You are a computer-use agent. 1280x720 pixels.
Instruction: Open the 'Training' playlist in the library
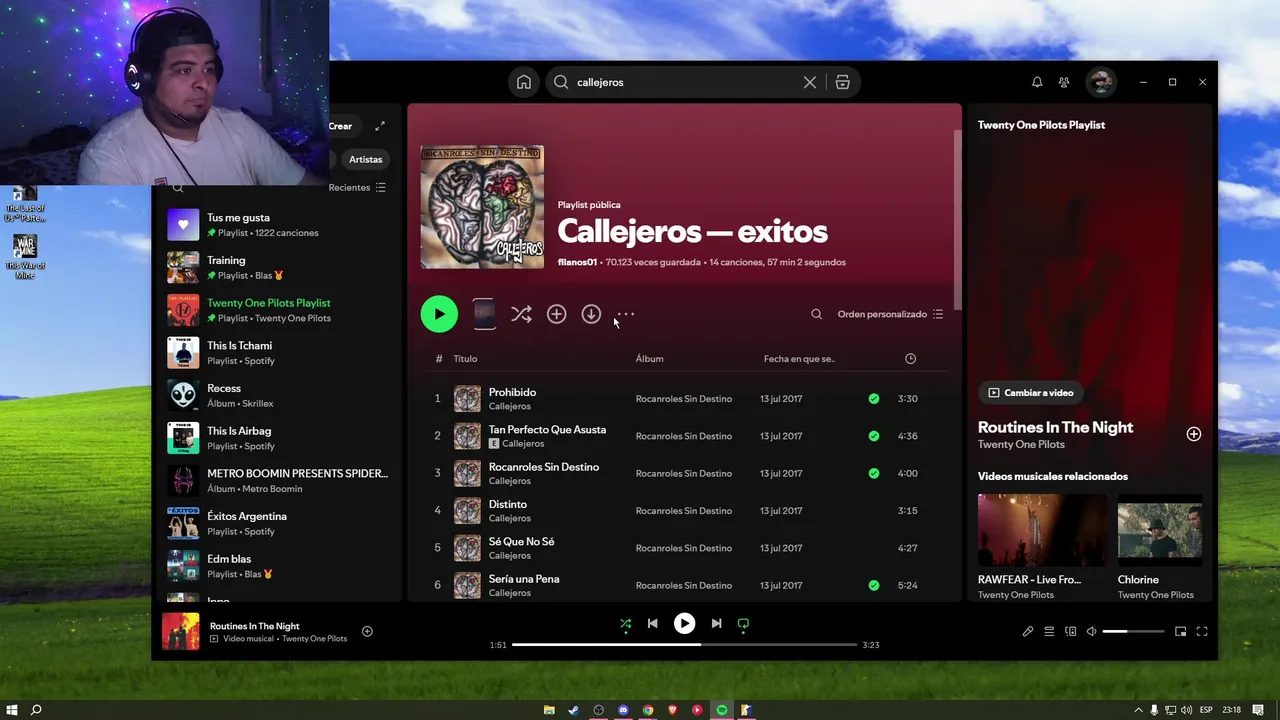(277, 267)
